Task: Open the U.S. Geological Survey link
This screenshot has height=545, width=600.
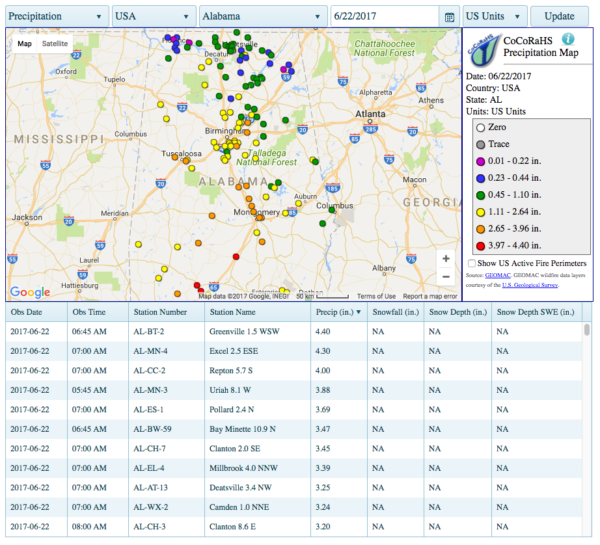Action: 530,285
